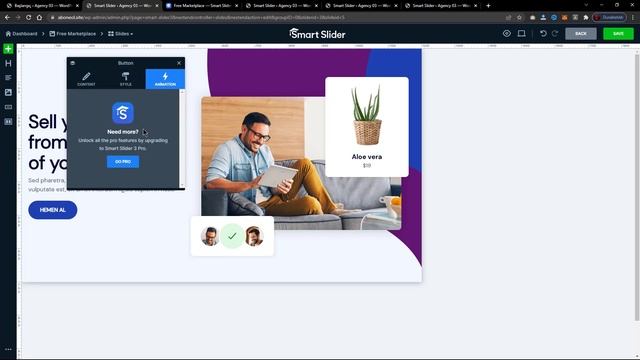Select the Aloe vera product card
This screenshot has width=640, height=360.
tap(367, 127)
